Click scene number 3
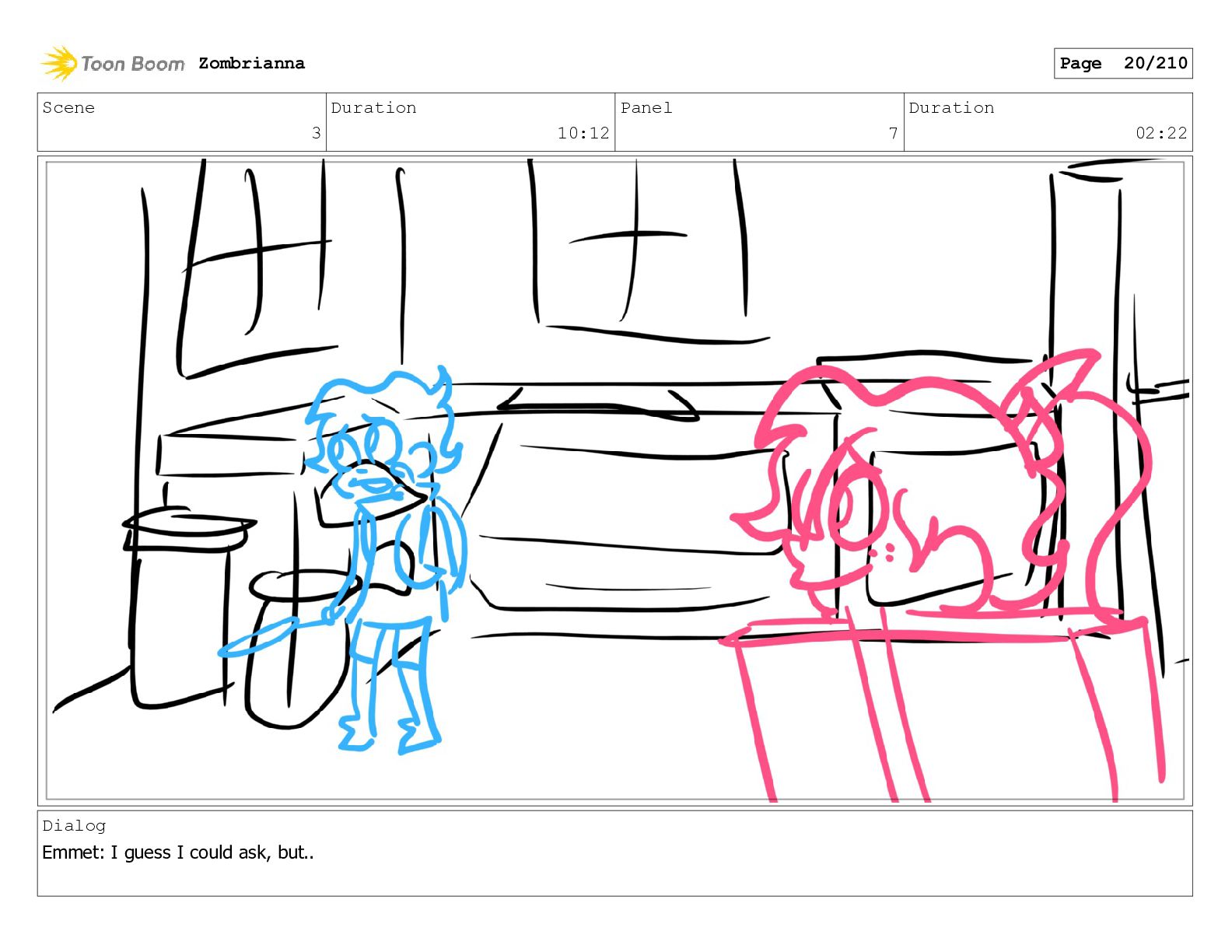 tap(316, 133)
